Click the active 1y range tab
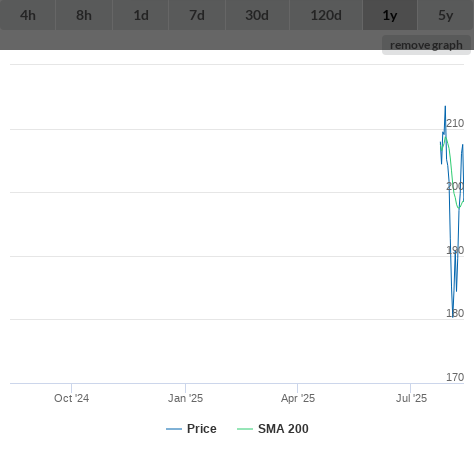The width and height of the screenshot is (474, 455). (x=390, y=15)
